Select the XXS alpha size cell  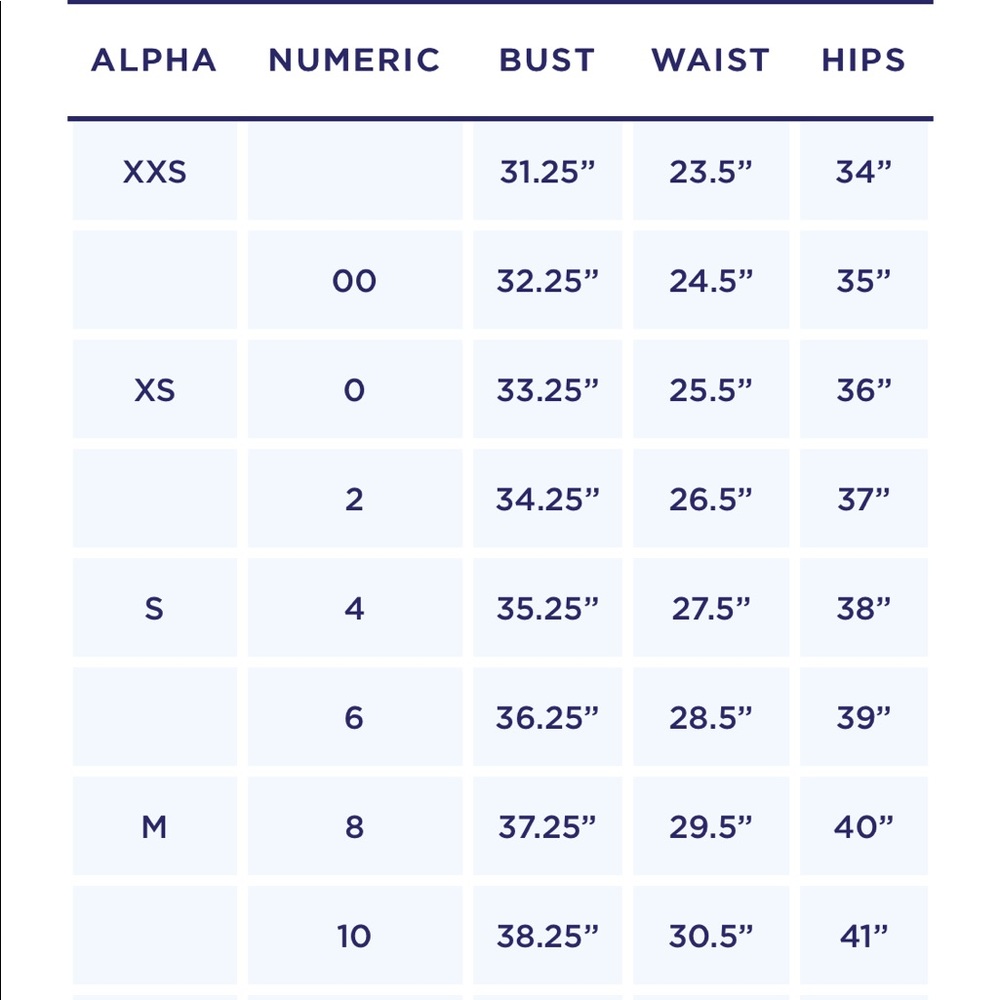coord(155,172)
